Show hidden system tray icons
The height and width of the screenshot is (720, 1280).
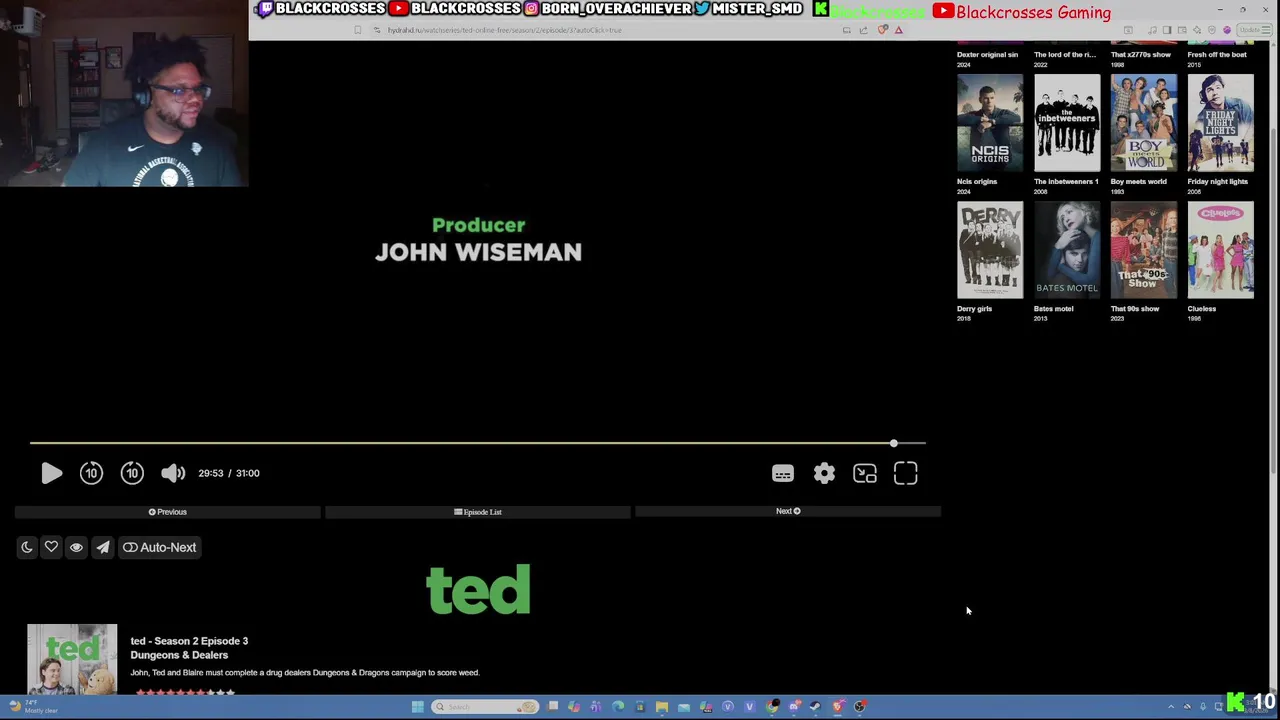(x=1171, y=707)
